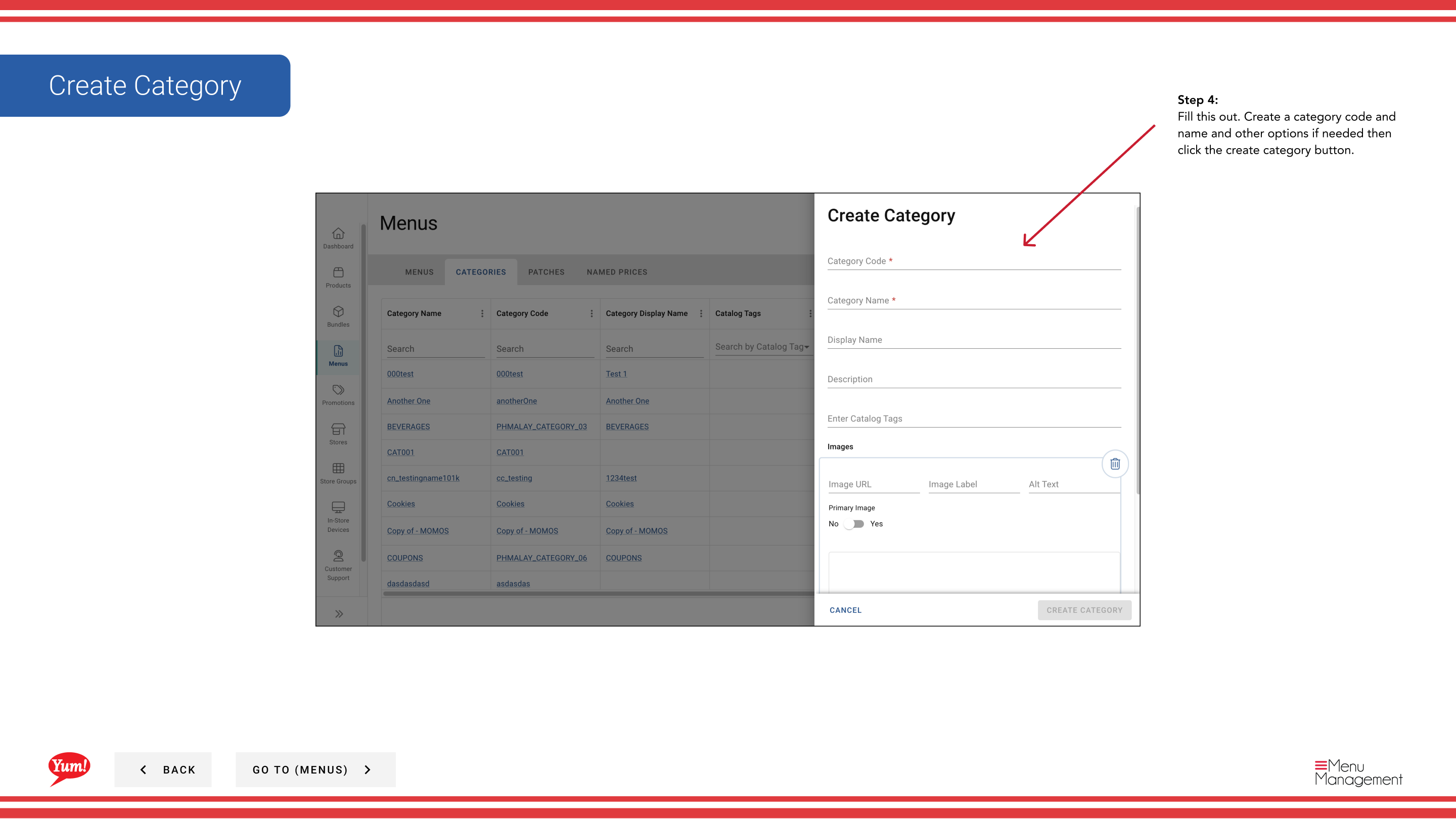Open the Another One category name link

pos(408,401)
